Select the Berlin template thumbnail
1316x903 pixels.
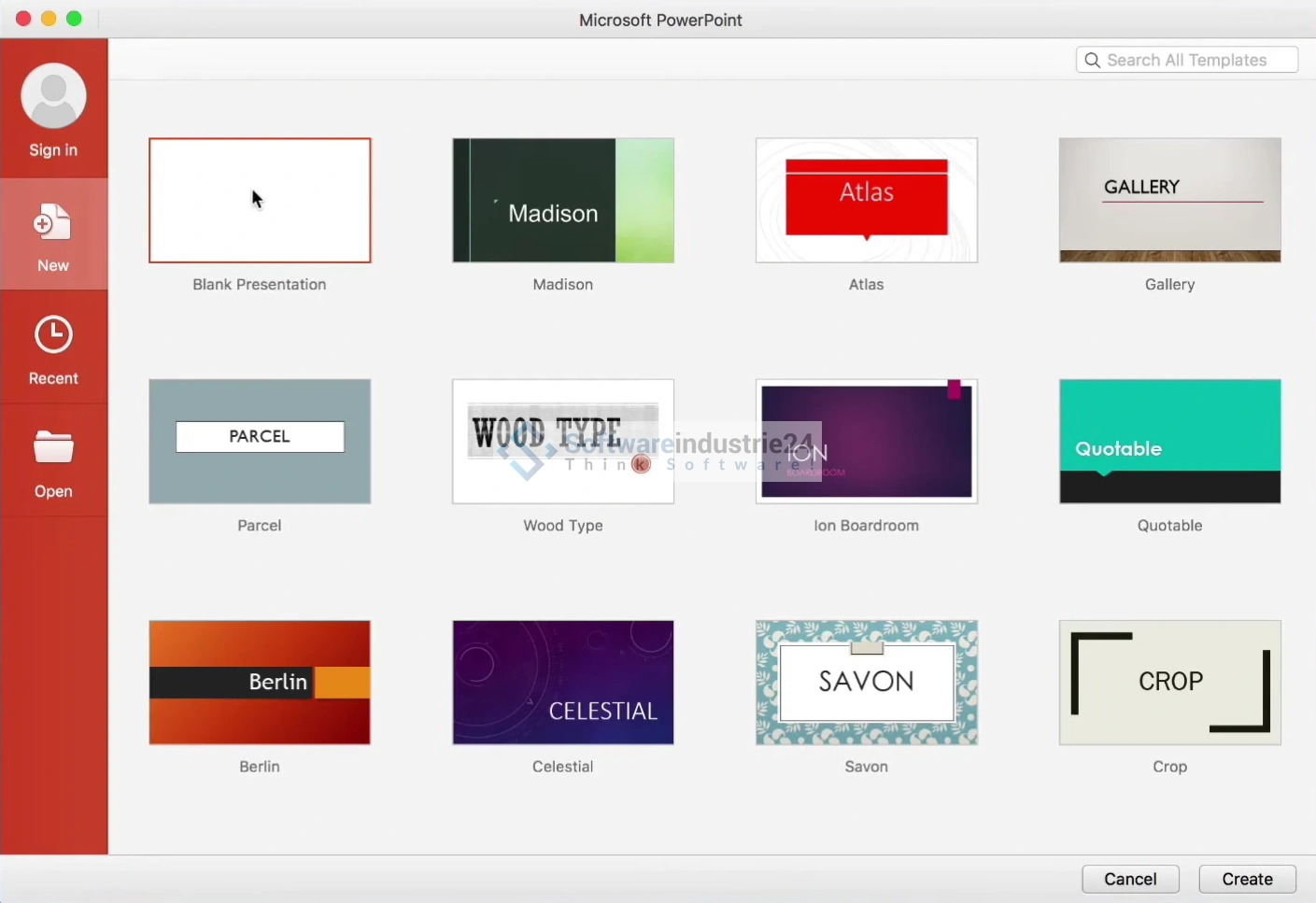point(260,682)
